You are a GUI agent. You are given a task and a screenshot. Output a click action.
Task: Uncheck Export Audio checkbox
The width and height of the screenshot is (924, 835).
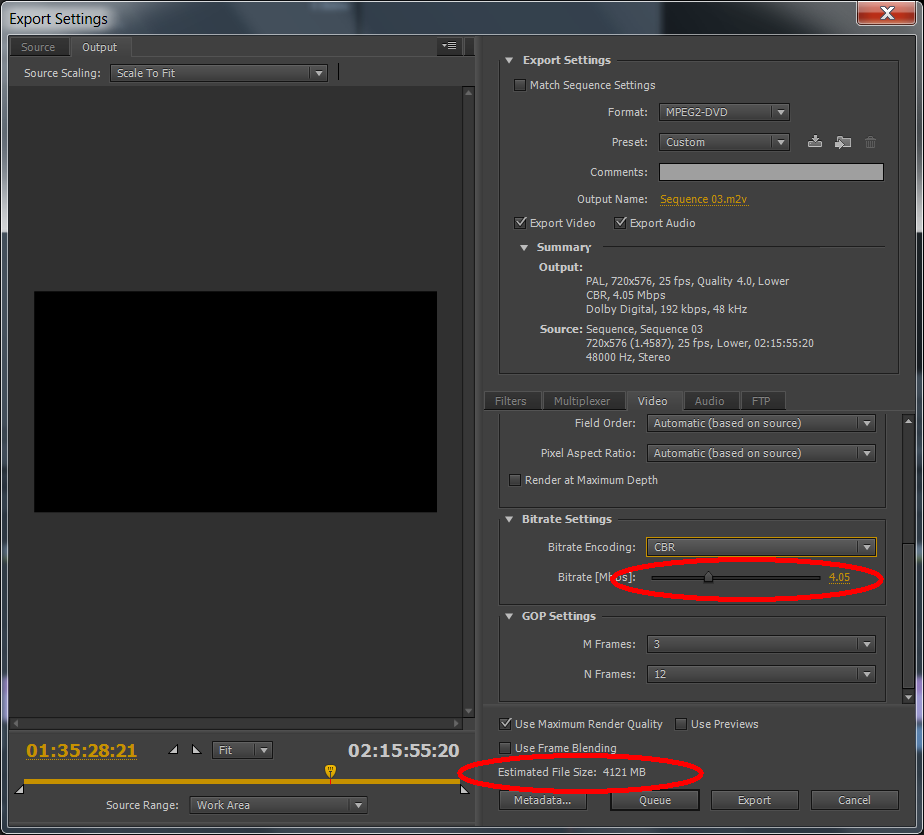[620, 223]
